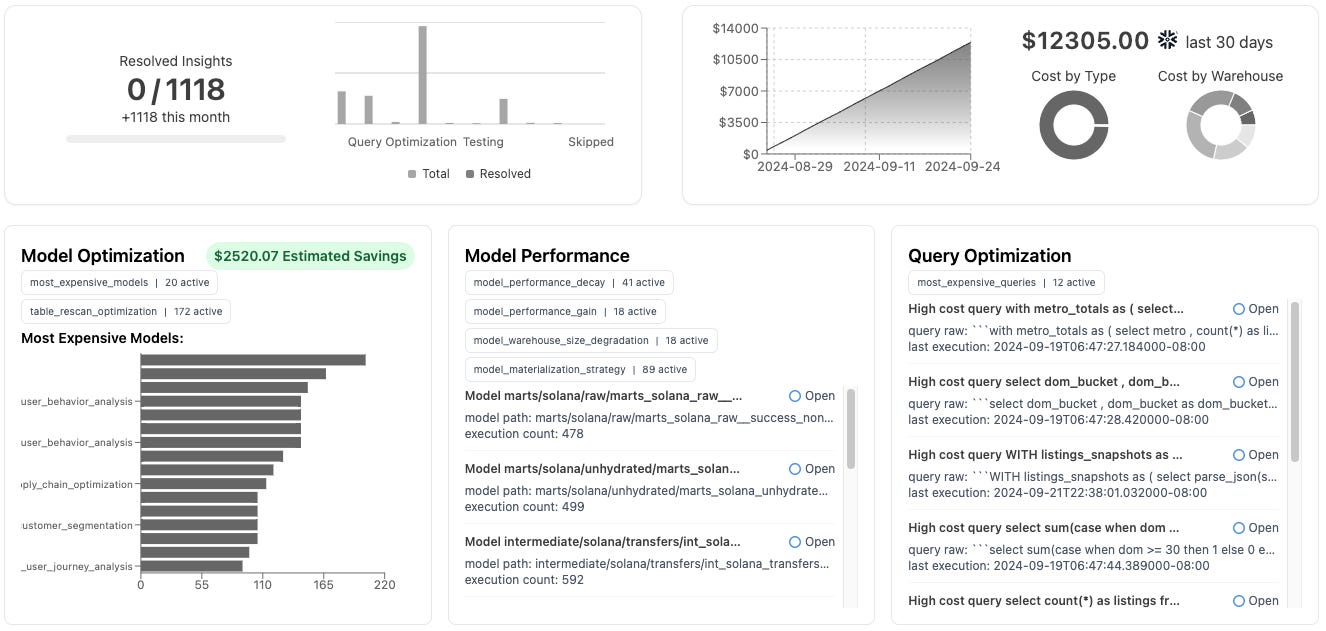1326x631 pixels.
Task: Click the Snowflake logo beside $12305.00
Action: (1167, 40)
